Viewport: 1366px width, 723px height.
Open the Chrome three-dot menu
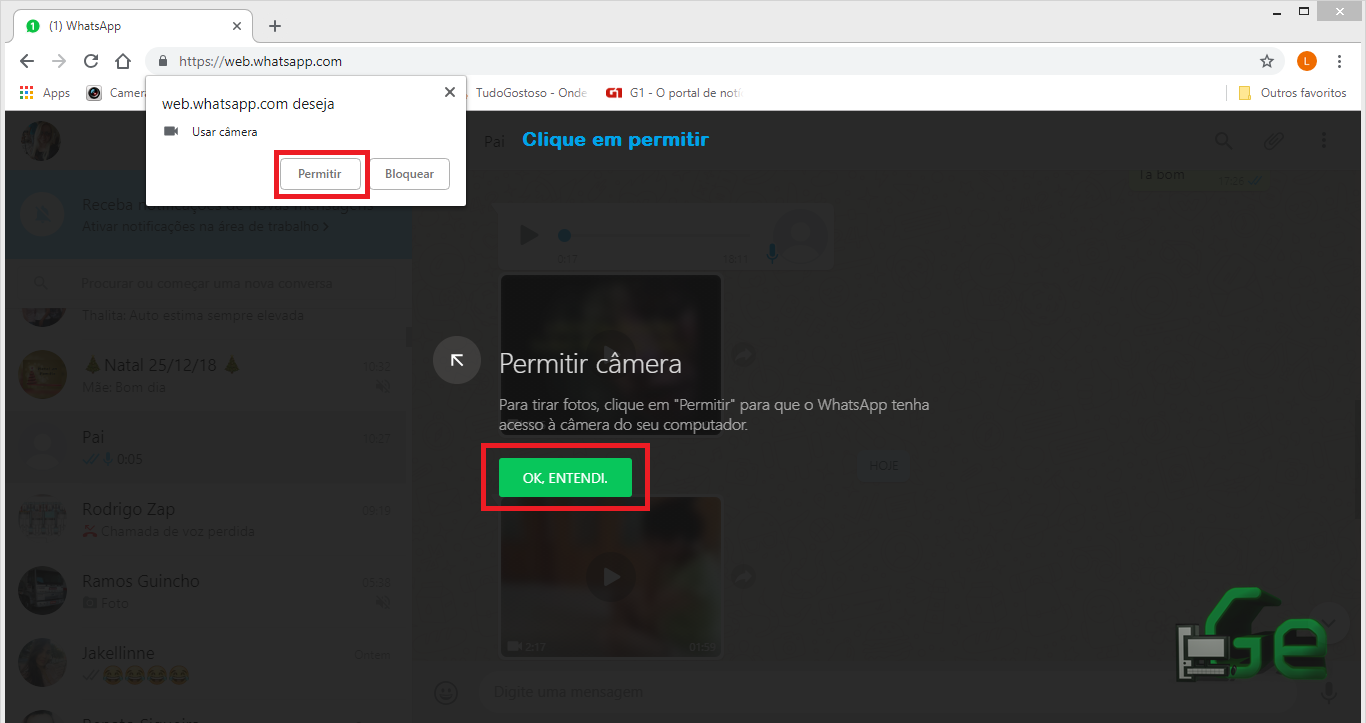point(1340,61)
